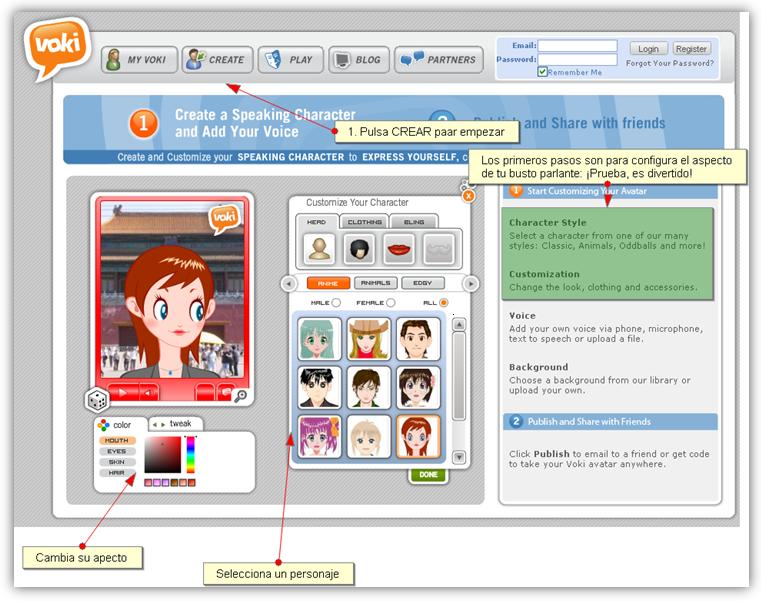
Task: Click the character list scroll-up arrow
Action: pos(459,324)
